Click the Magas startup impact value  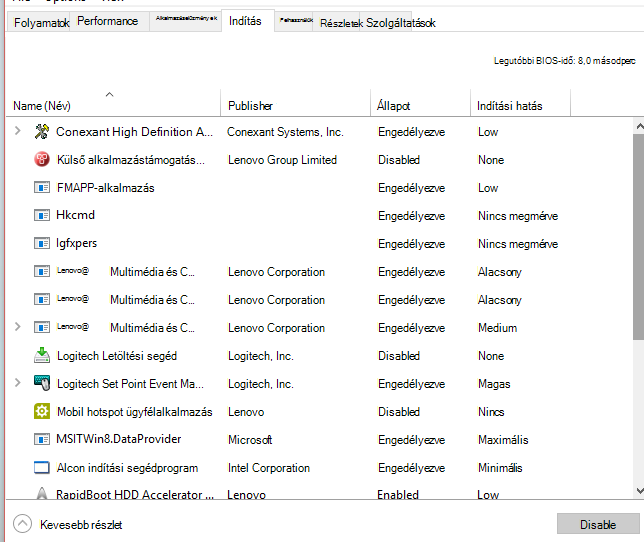[x=494, y=384]
